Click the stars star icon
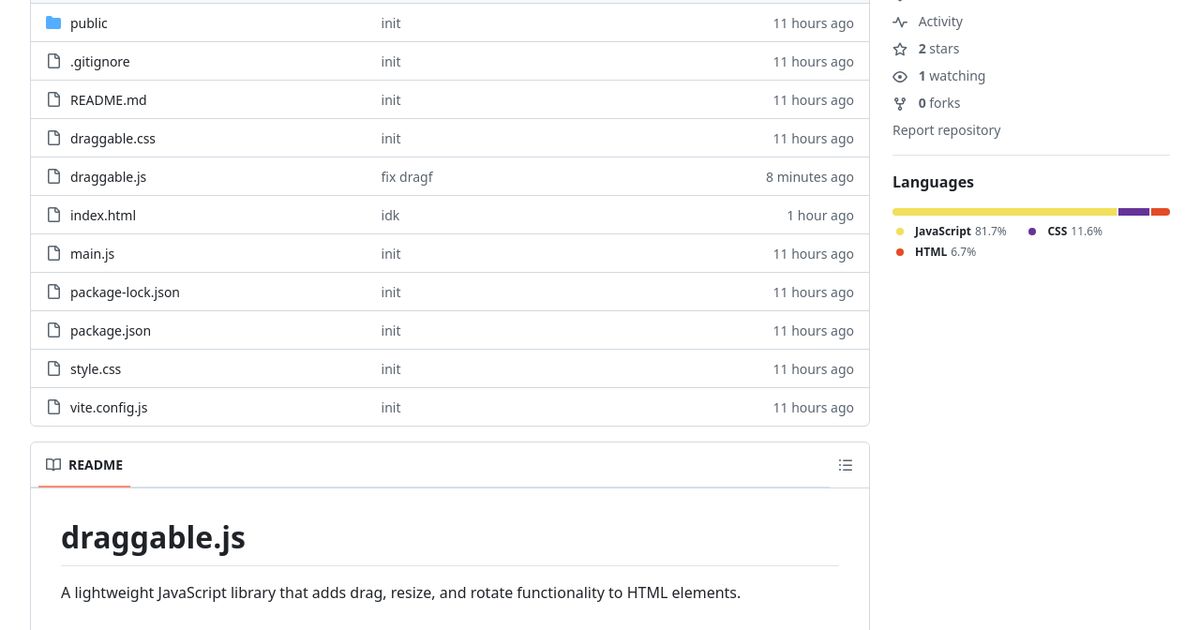1200x630 pixels. coord(900,49)
